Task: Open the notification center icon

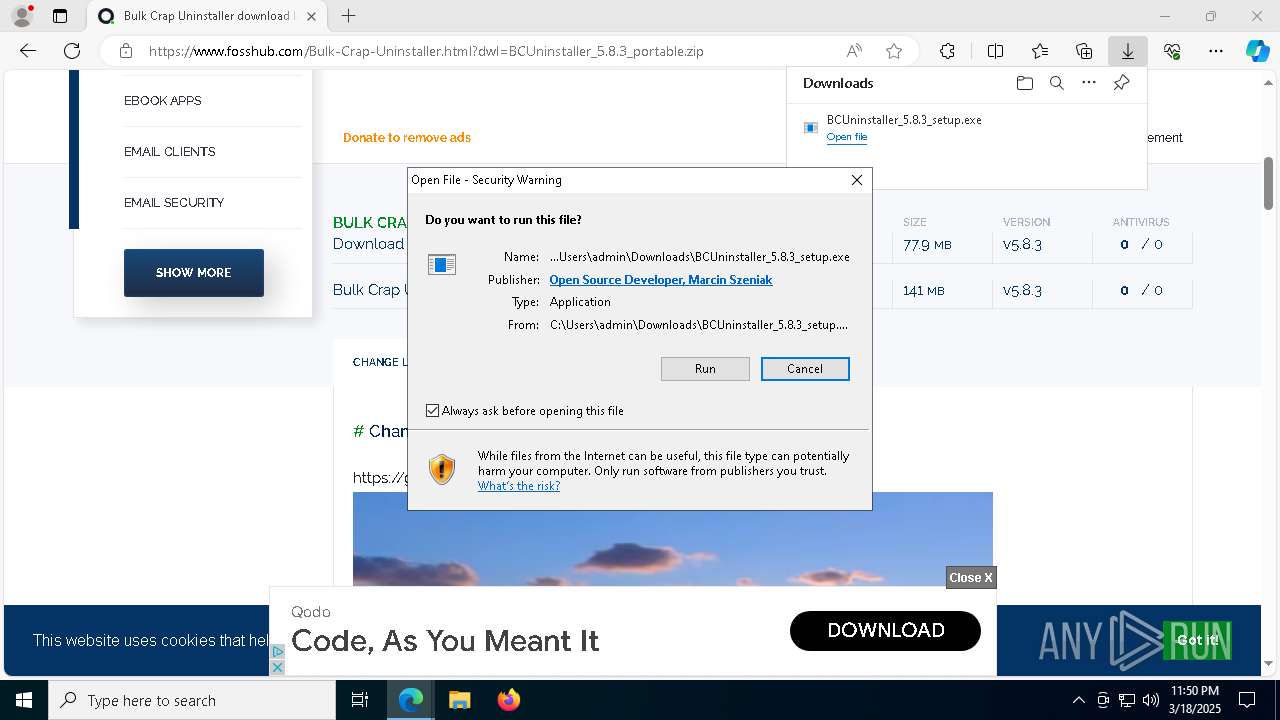Action: coord(1247,700)
